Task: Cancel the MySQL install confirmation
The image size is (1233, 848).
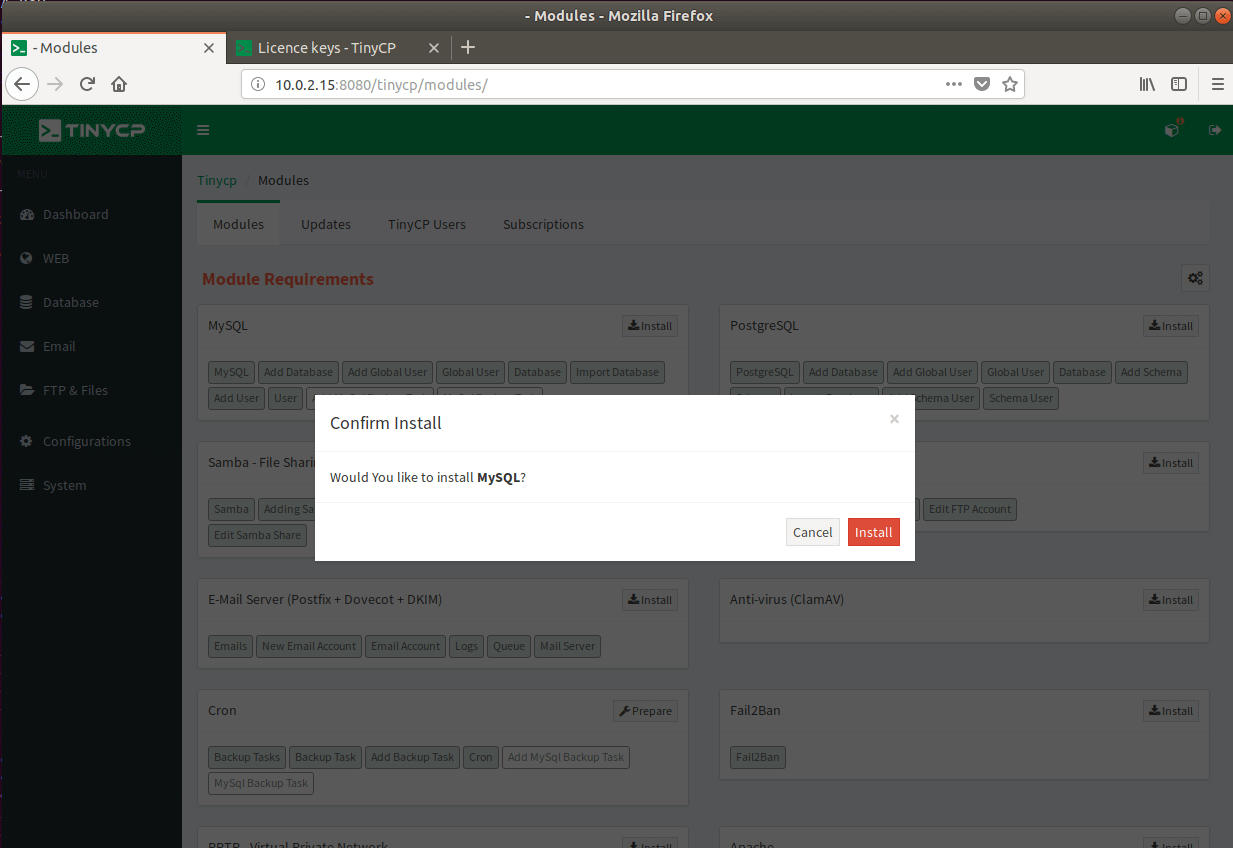Action: (x=812, y=532)
